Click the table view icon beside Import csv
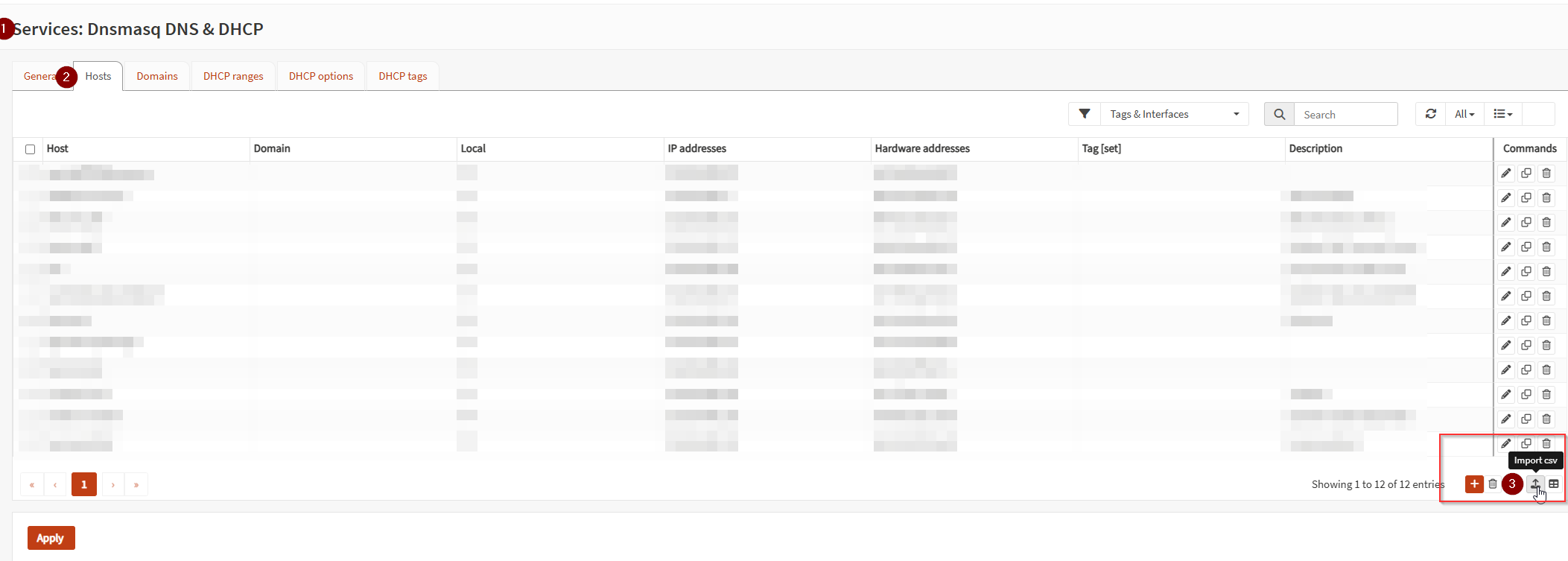Image resolution: width=1568 pixels, height=561 pixels. (1554, 484)
